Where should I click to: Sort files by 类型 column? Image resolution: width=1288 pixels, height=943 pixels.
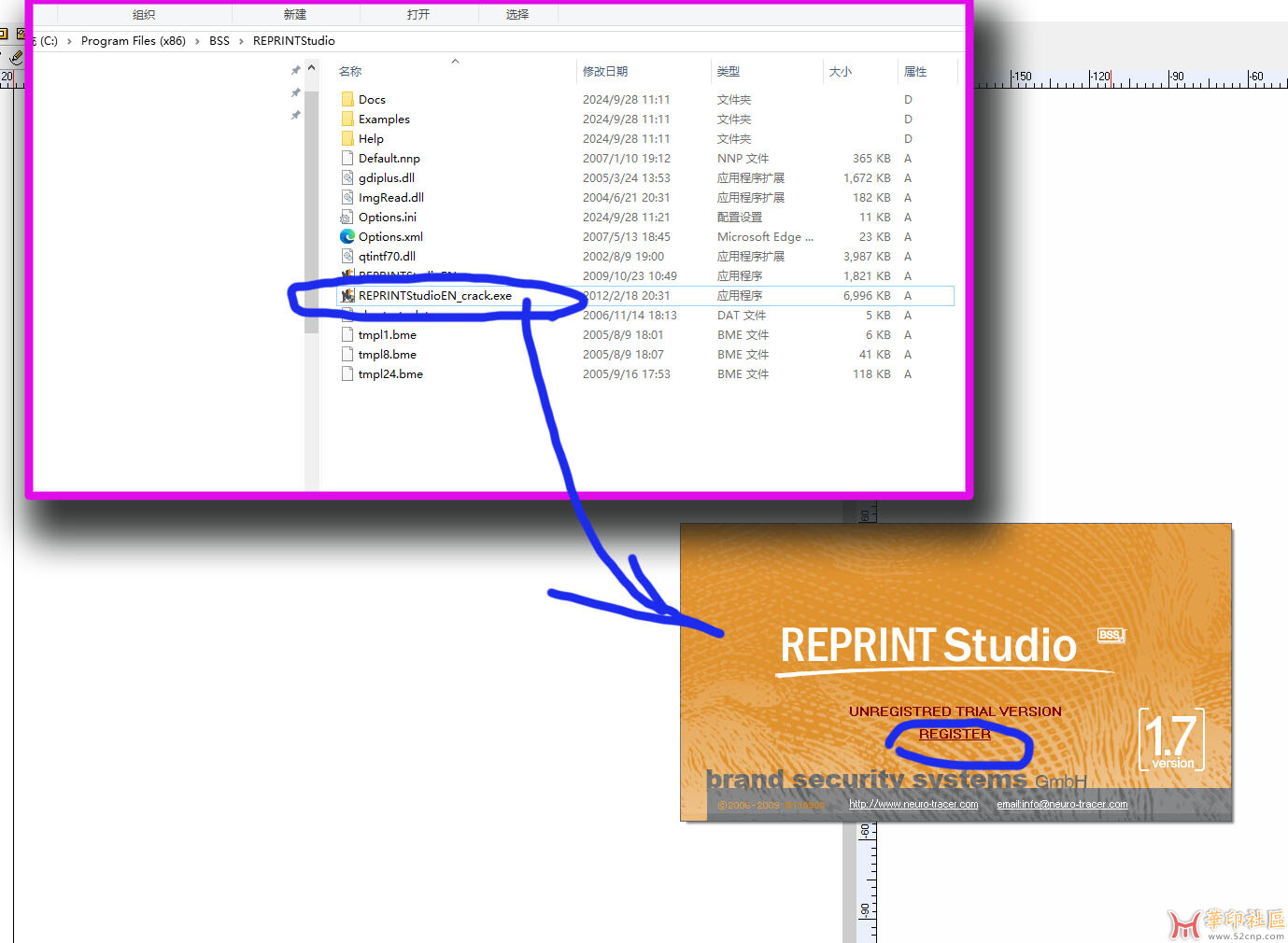tap(729, 71)
